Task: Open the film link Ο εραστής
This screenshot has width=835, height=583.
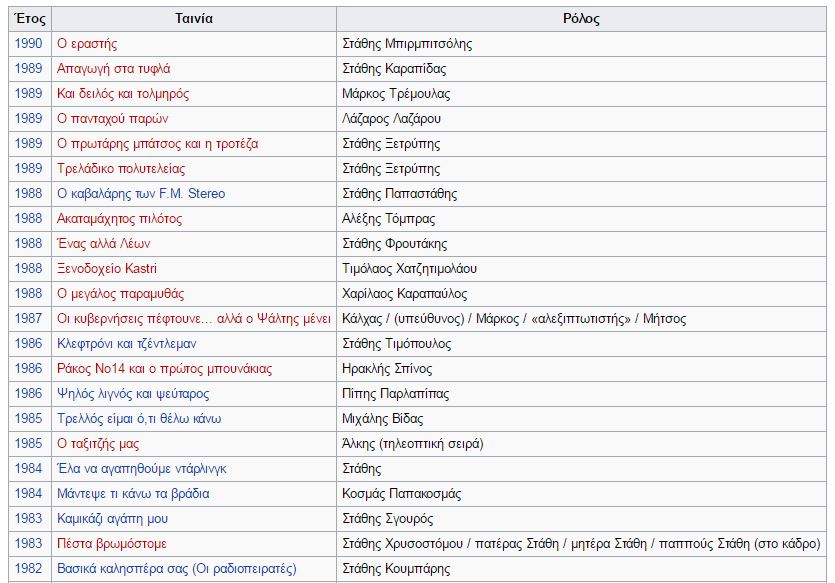Action: [87, 44]
